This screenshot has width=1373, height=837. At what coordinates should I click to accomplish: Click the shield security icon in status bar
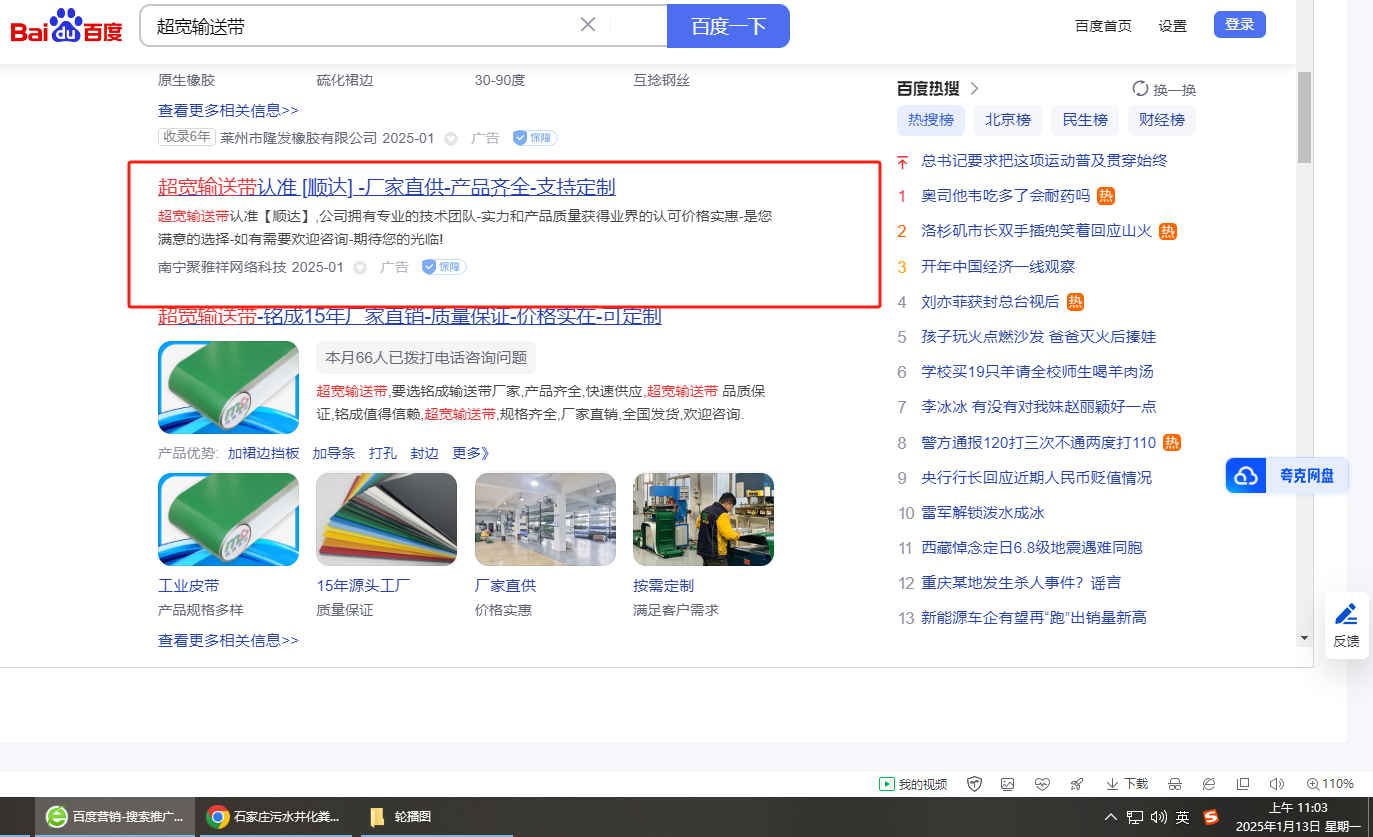(975, 784)
